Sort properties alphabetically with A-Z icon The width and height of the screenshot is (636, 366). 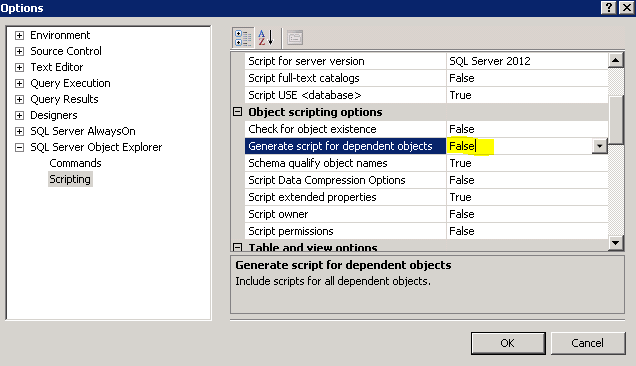click(266, 38)
